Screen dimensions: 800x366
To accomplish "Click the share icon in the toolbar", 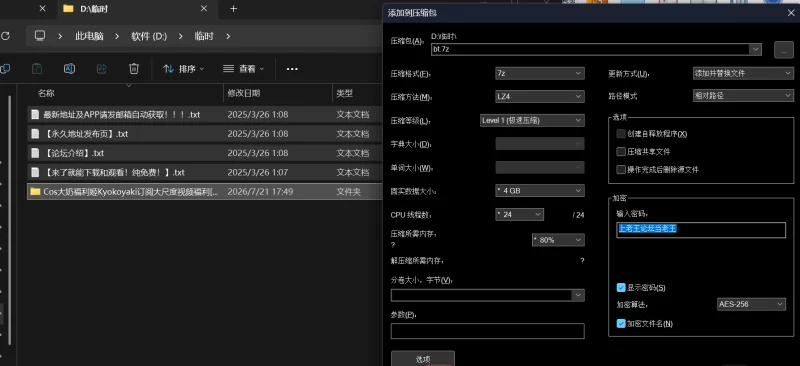I will coord(102,68).
